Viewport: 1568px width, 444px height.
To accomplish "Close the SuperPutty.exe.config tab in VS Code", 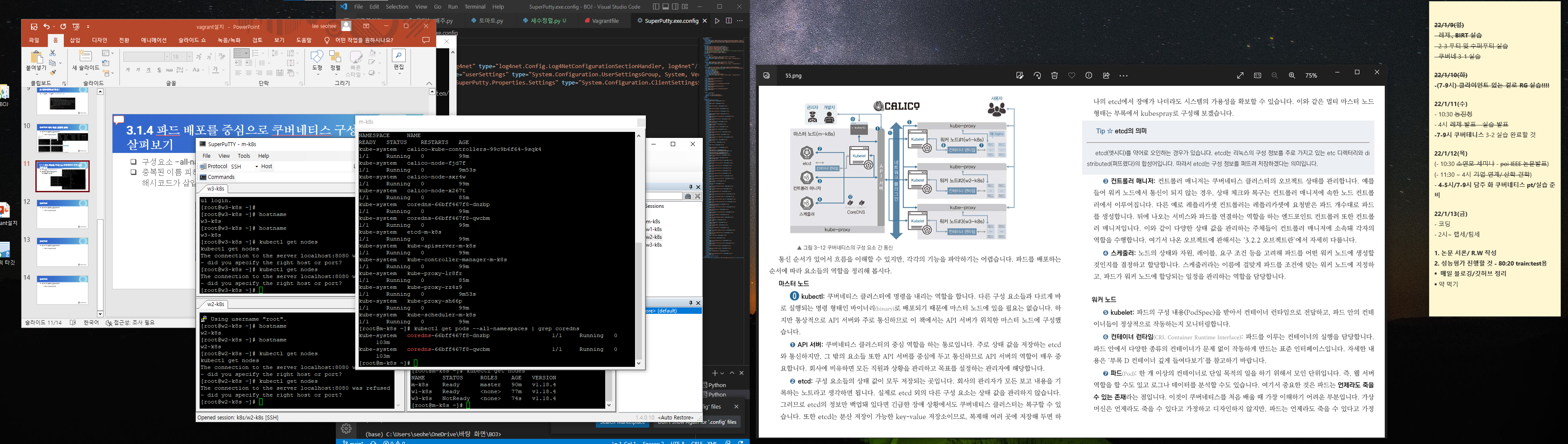I will pos(705,21).
